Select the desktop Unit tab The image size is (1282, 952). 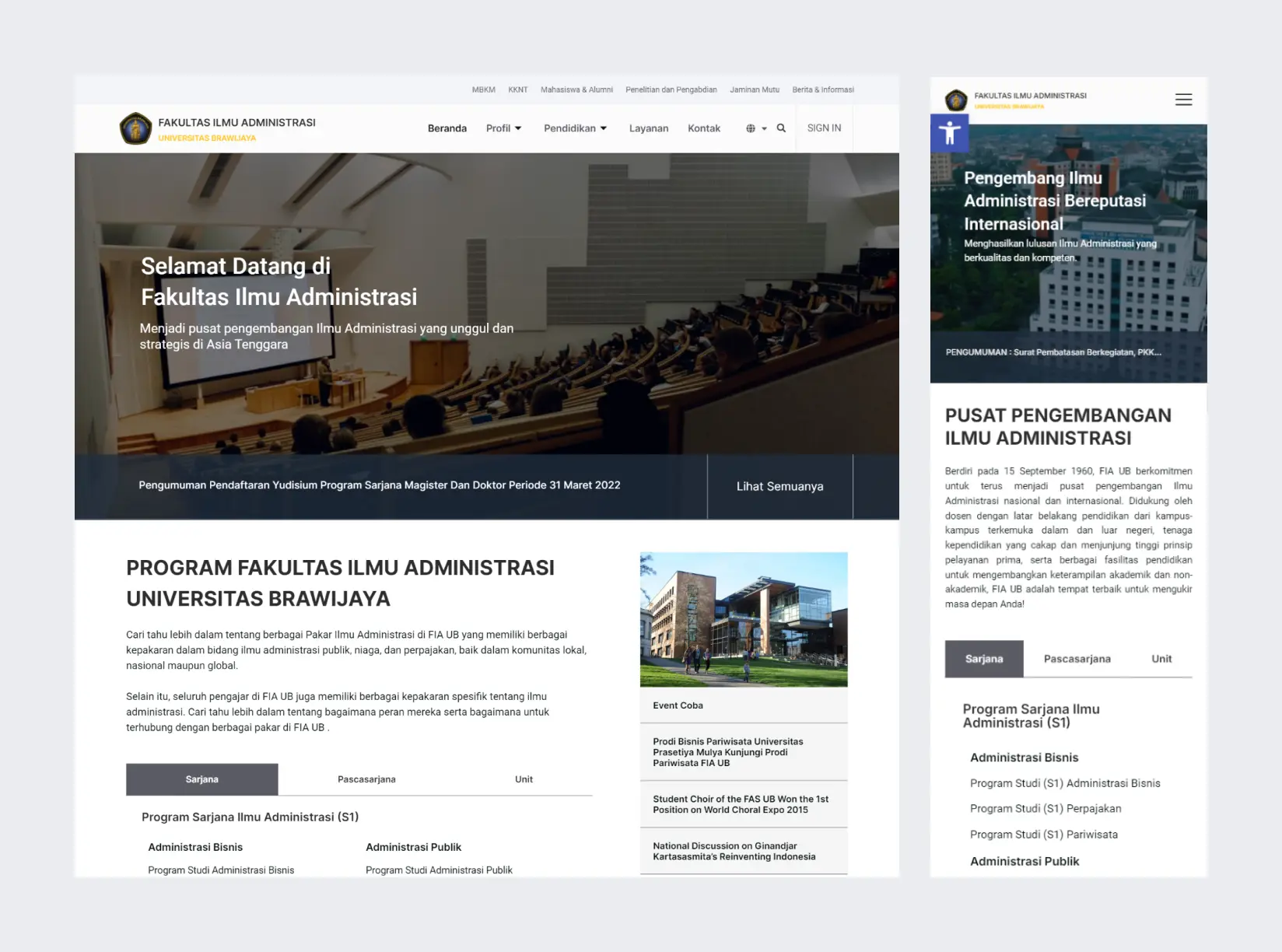coord(524,779)
